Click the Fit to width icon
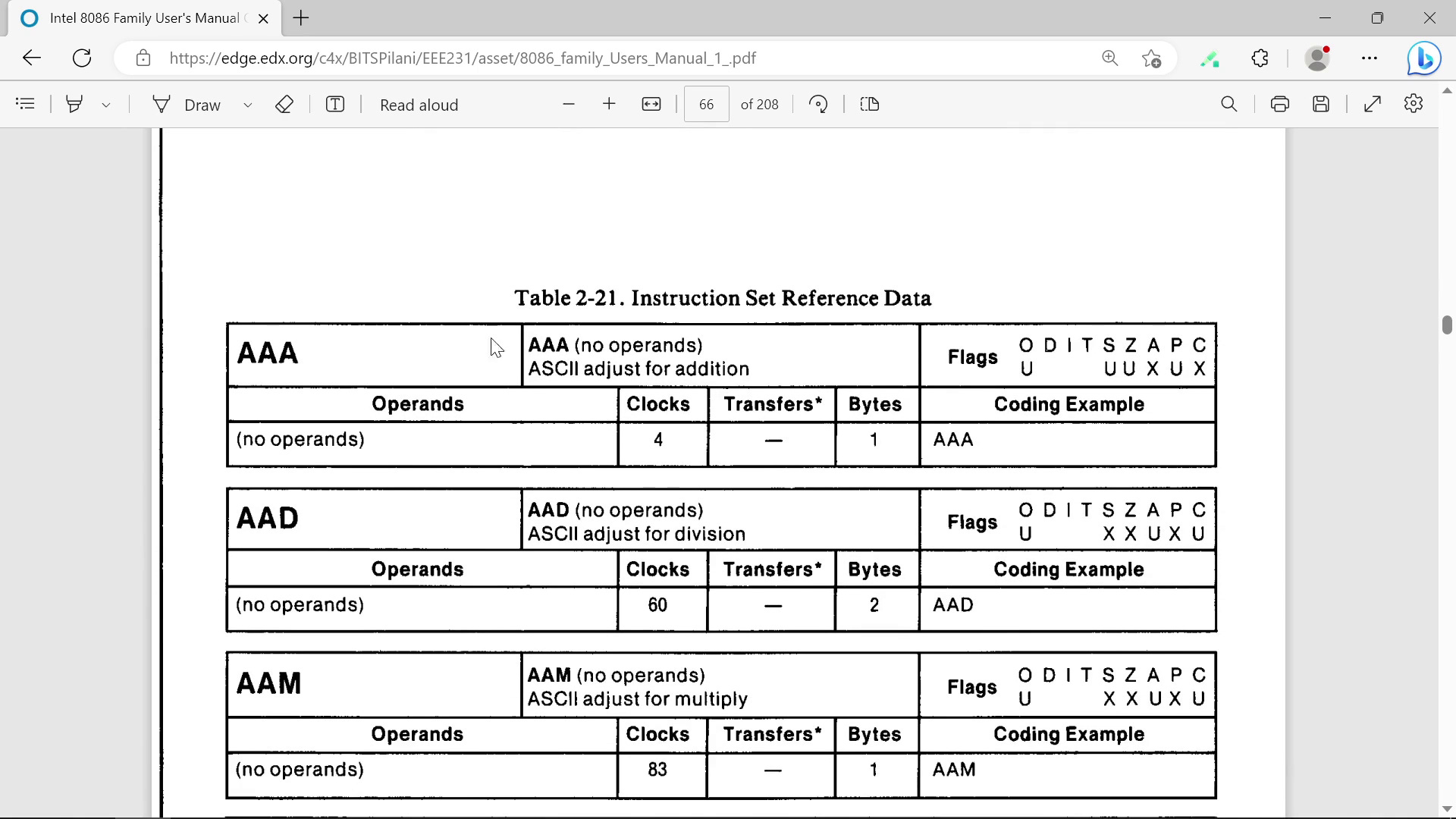1456x819 pixels. click(651, 104)
